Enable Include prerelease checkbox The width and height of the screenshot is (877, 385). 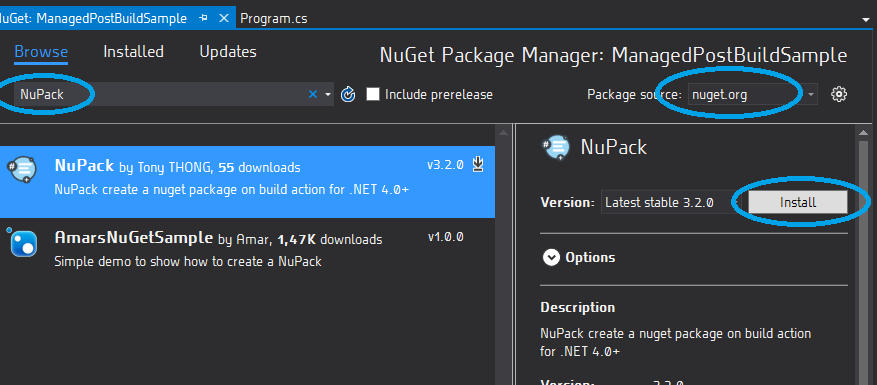coord(373,94)
